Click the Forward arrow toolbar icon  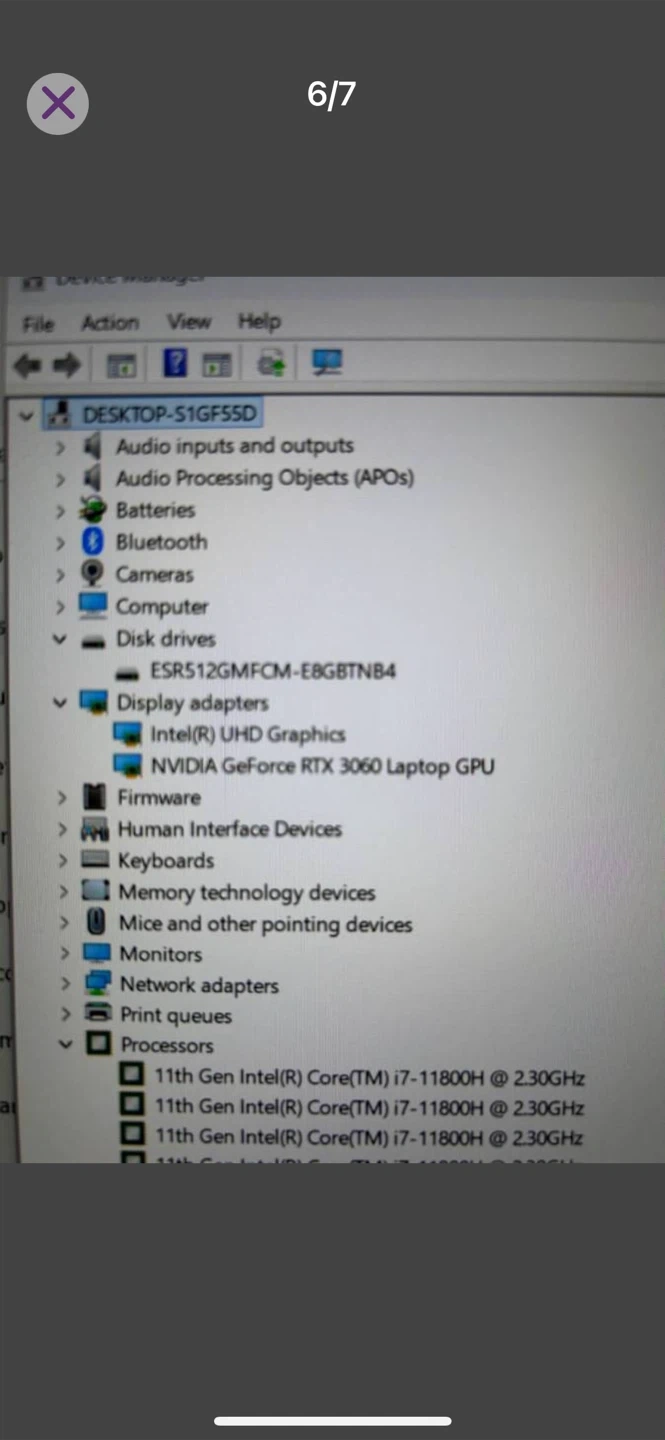pyautogui.click(x=66, y=365)
